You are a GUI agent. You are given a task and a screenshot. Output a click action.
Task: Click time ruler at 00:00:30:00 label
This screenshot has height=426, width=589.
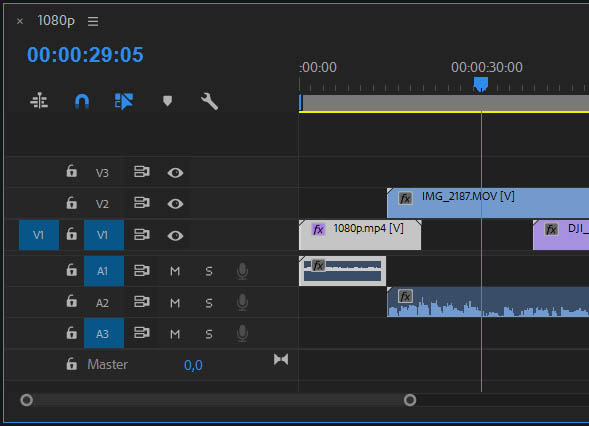click(486, 67)
